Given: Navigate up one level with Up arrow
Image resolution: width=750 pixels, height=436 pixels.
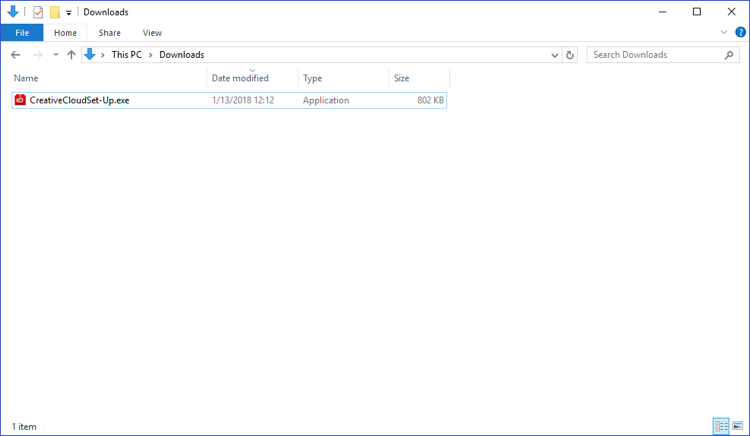Looking at the screenshot, I should [x=71, y=55].
